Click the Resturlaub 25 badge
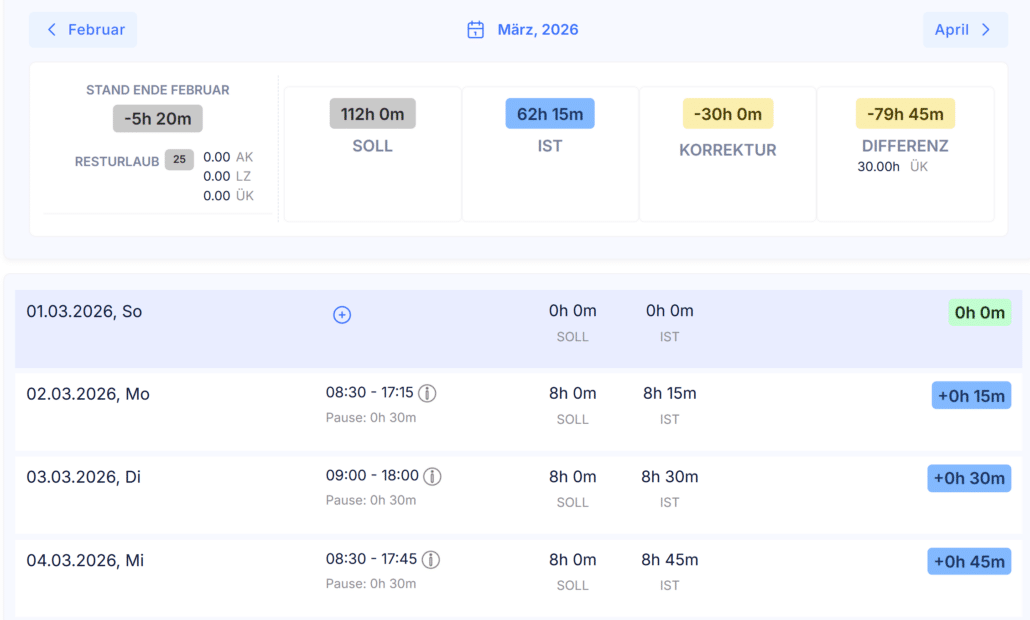 click(179, 160)
